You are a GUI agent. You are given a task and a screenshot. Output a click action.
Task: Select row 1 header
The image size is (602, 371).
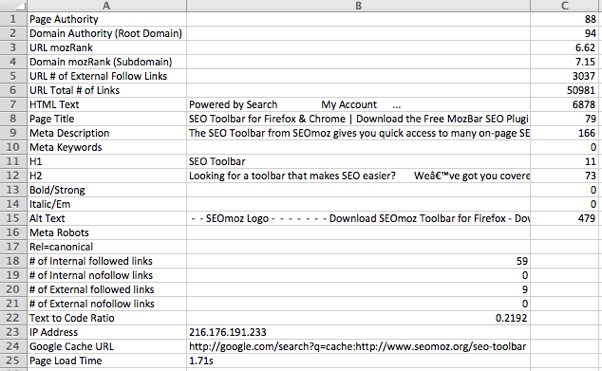[x=13, y=19]
